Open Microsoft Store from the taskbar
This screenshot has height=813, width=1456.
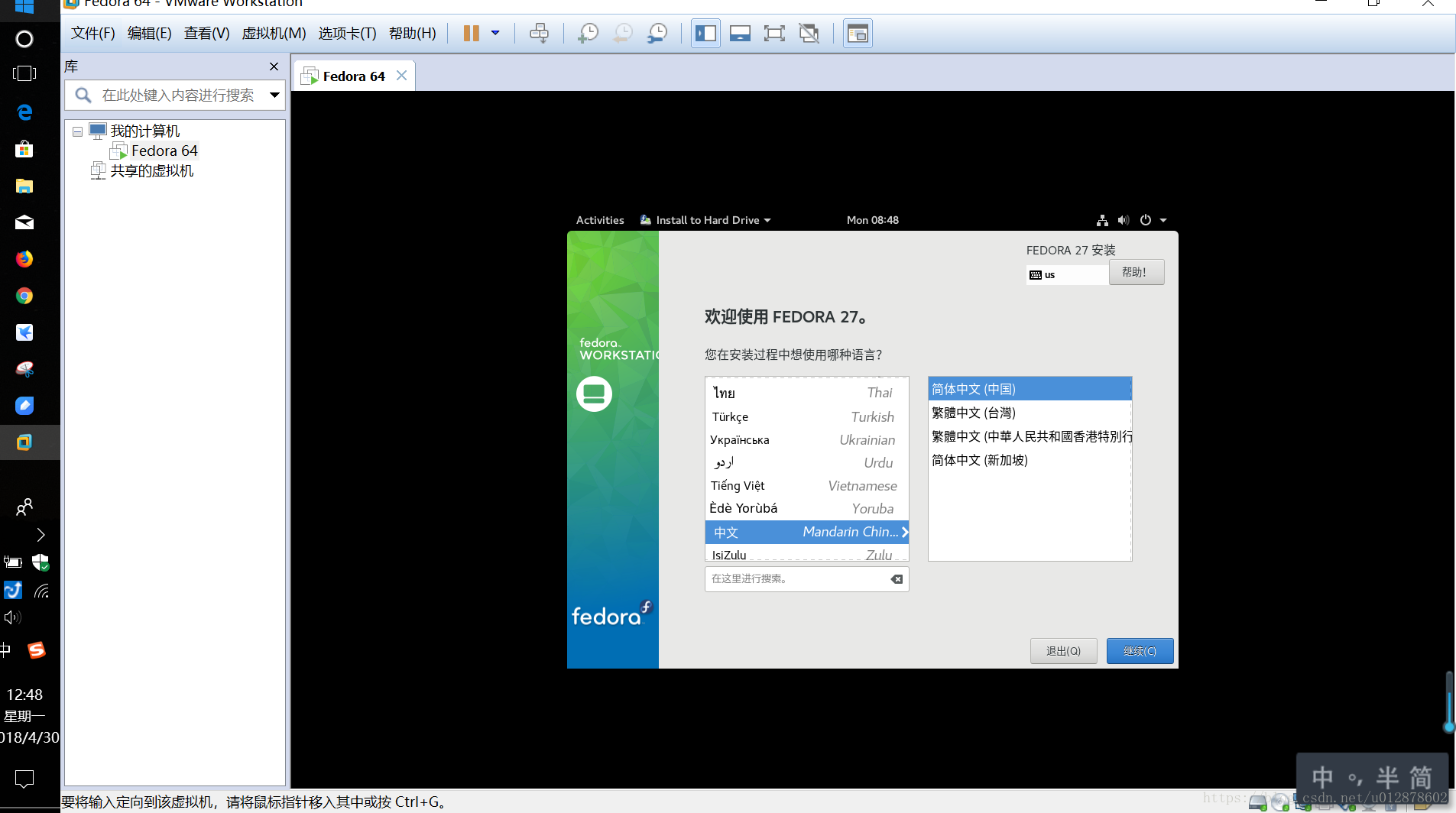[24, 149]
